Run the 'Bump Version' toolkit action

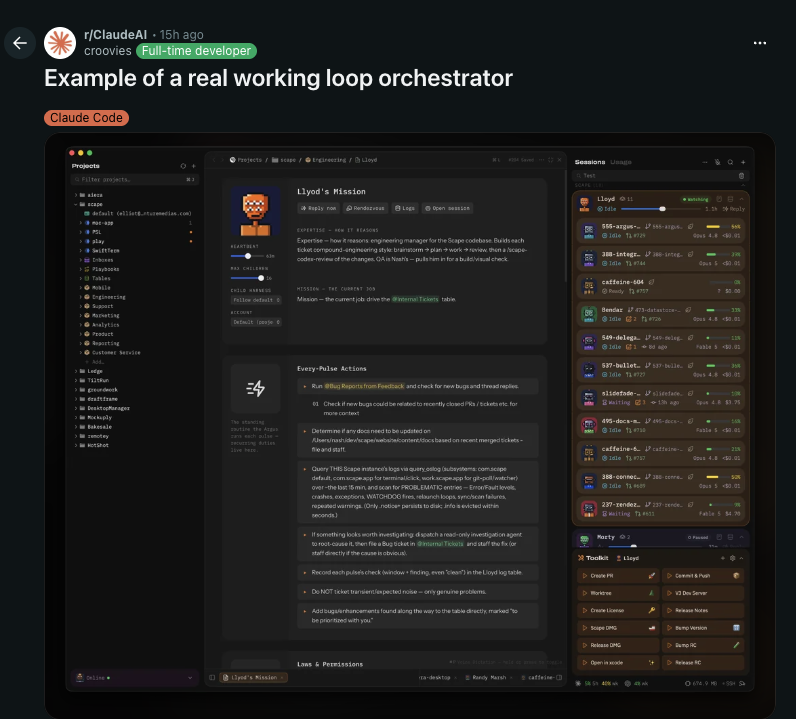[703, 628]
